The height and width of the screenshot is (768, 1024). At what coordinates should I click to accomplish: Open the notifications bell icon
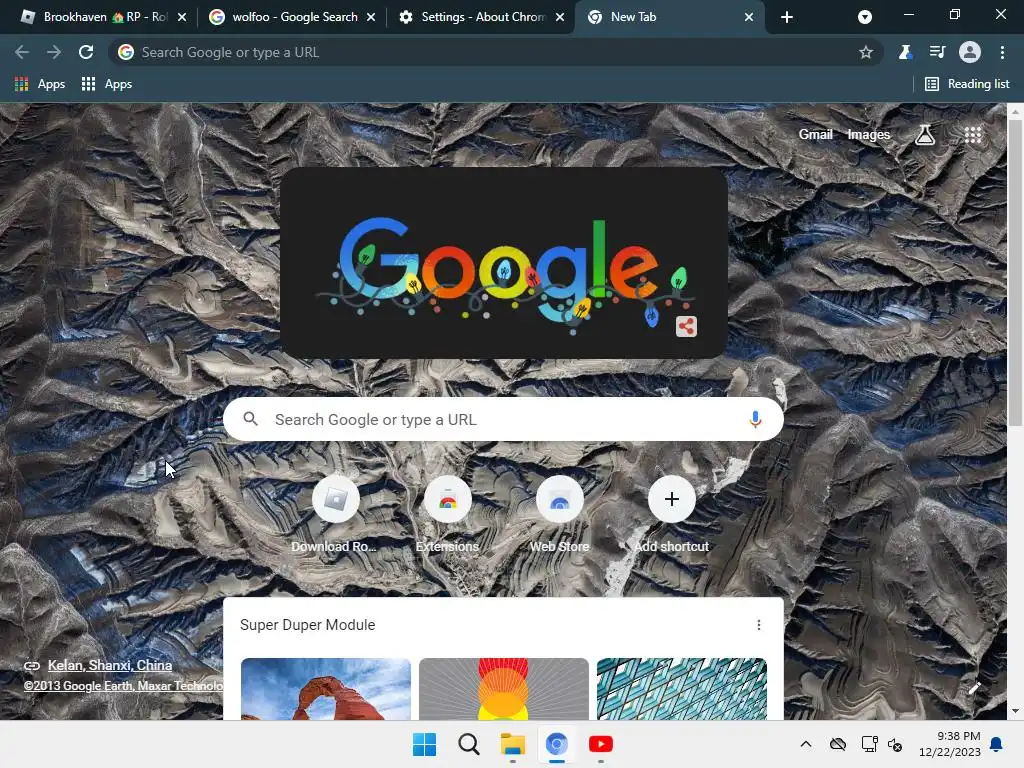997,744
